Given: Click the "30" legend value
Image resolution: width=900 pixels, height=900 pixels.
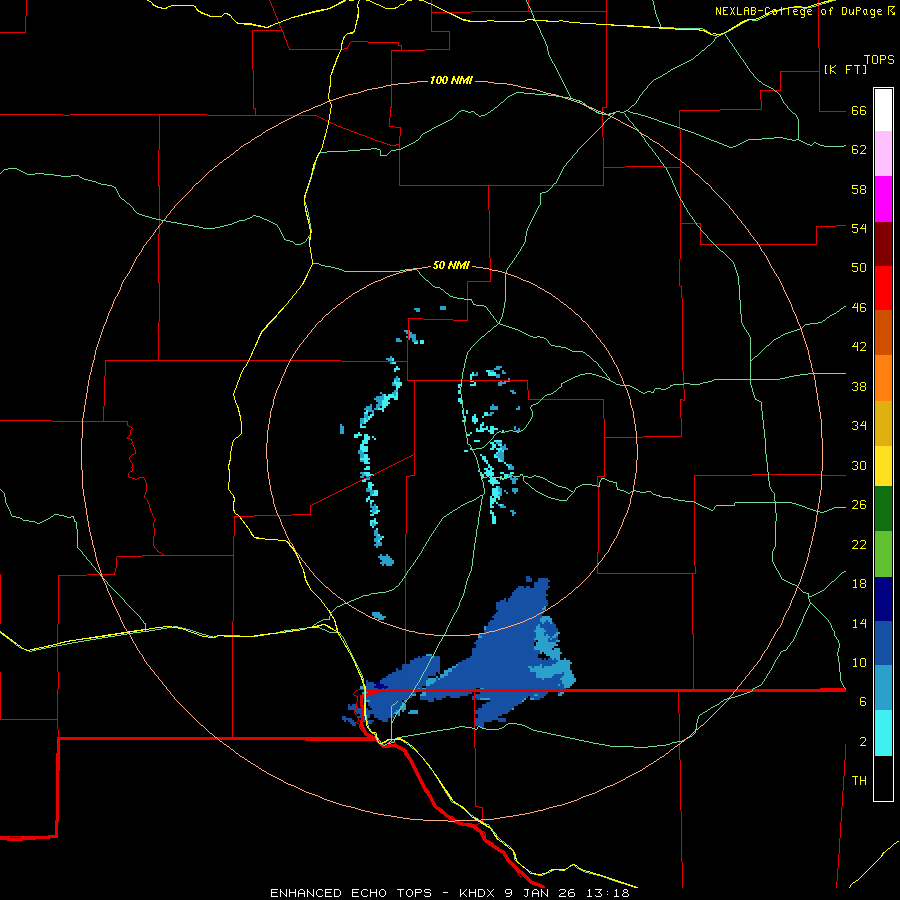Looking at the screenshot, I should click(859, 465).
